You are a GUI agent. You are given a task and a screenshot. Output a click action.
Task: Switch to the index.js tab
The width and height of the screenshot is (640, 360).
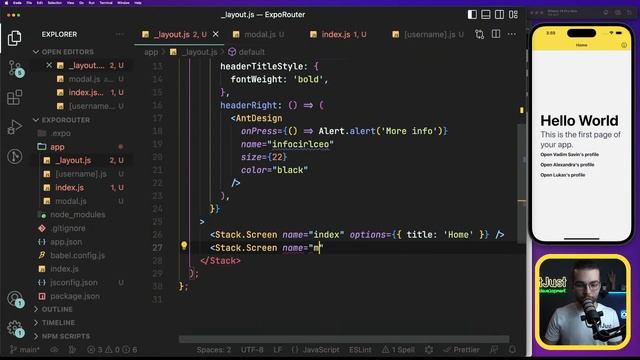click(x=338, y=35)
